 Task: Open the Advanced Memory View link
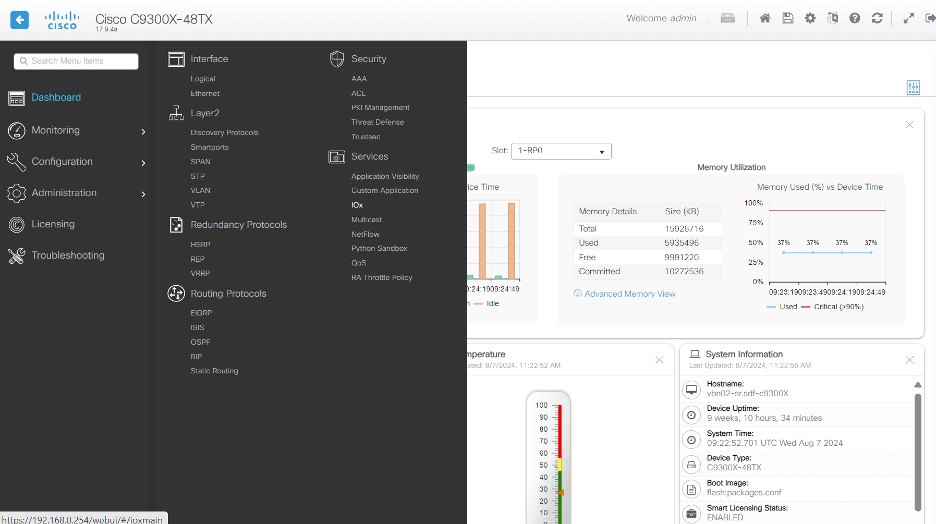(630, 294)
